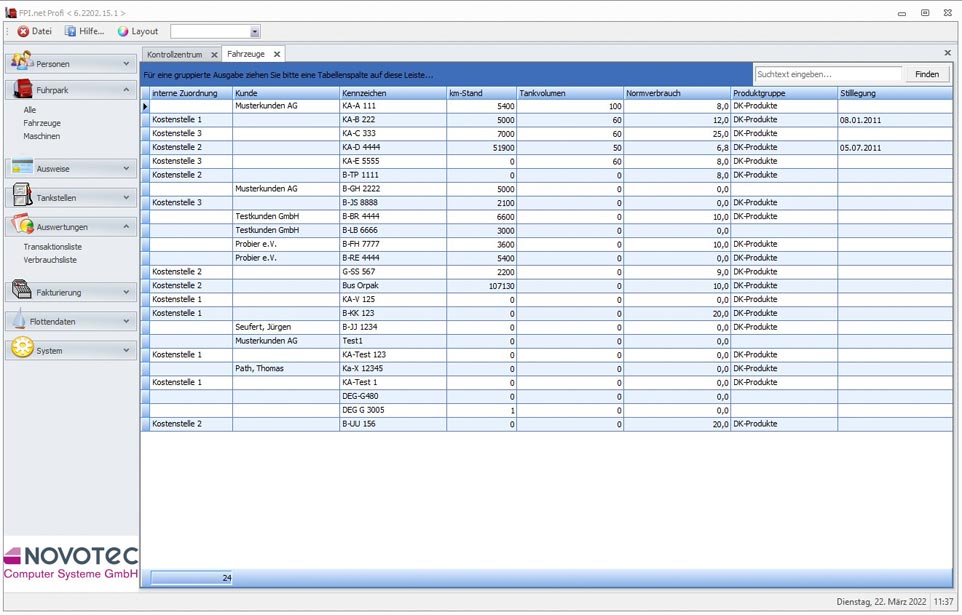
Task: Click the Flottendaten icon
Action: pyautogui.click(x=21, y=321)
